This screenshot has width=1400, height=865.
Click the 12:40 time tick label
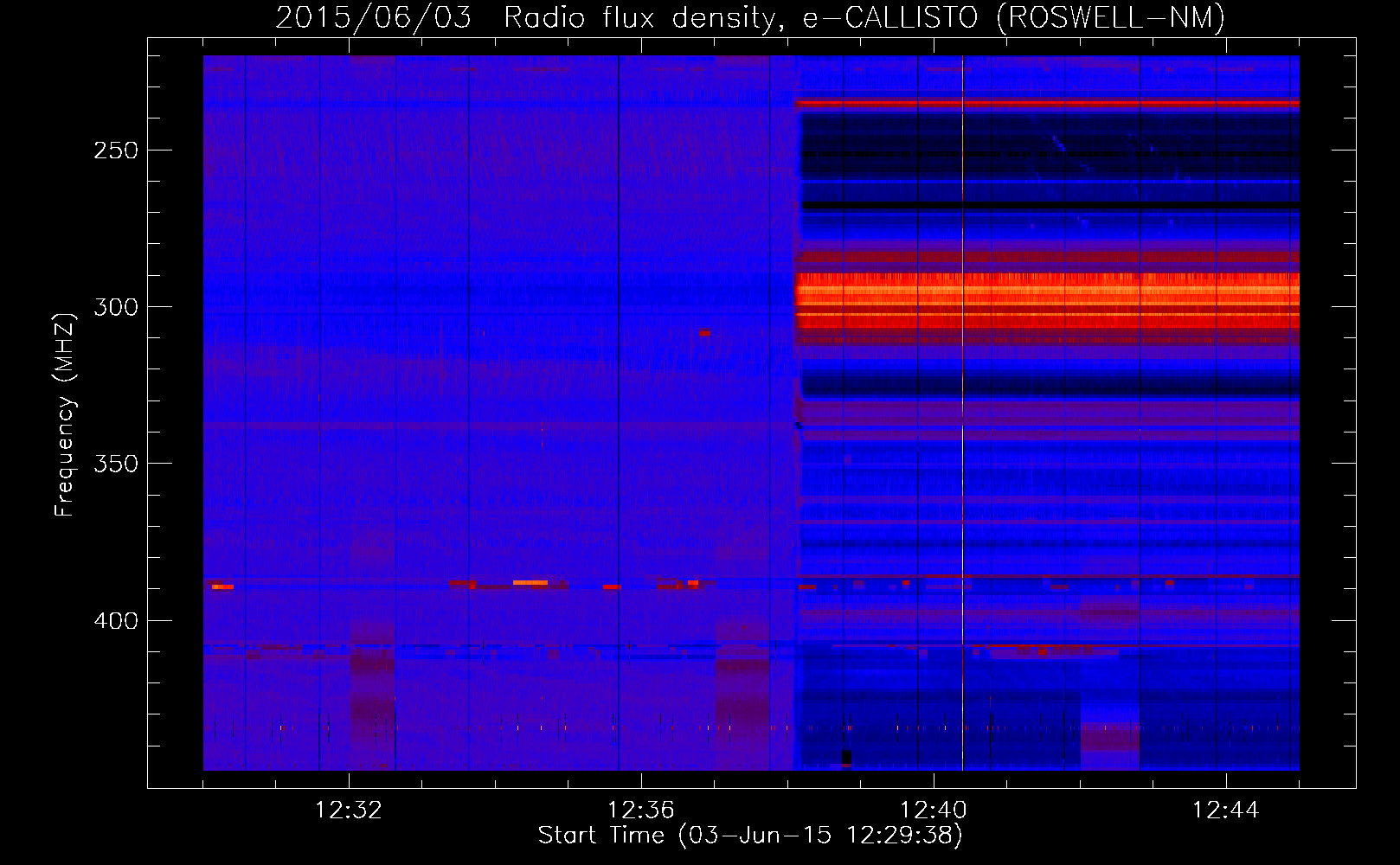tap(934, 811)
